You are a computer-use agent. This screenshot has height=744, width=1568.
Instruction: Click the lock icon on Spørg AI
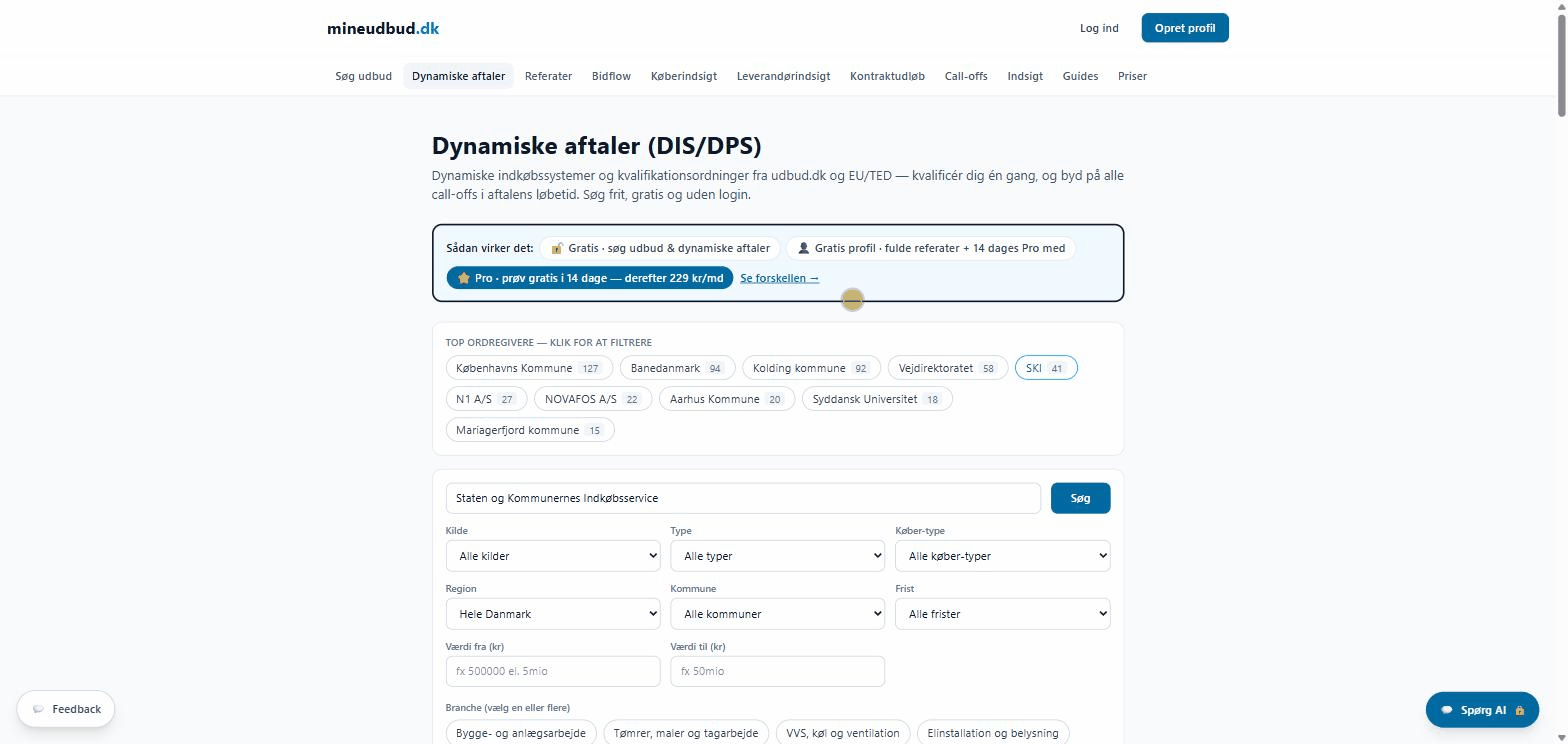[1520, 710]
